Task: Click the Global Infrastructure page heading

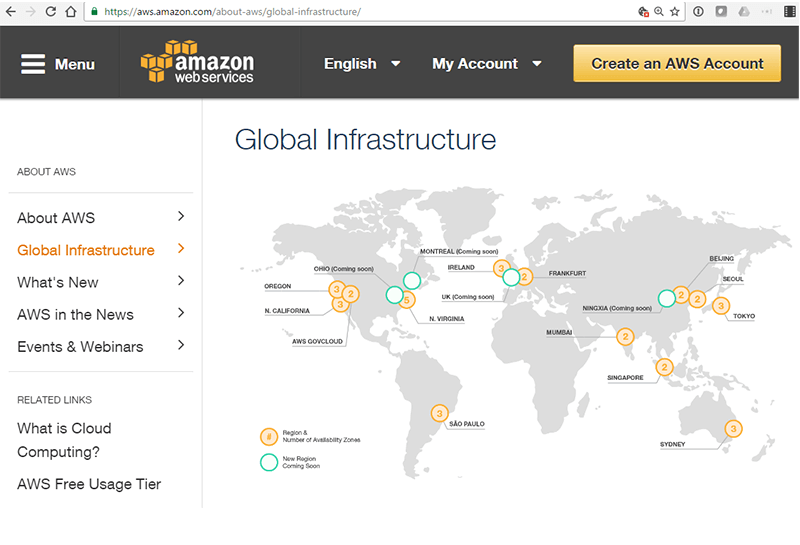Action: [x=365, y=139]
